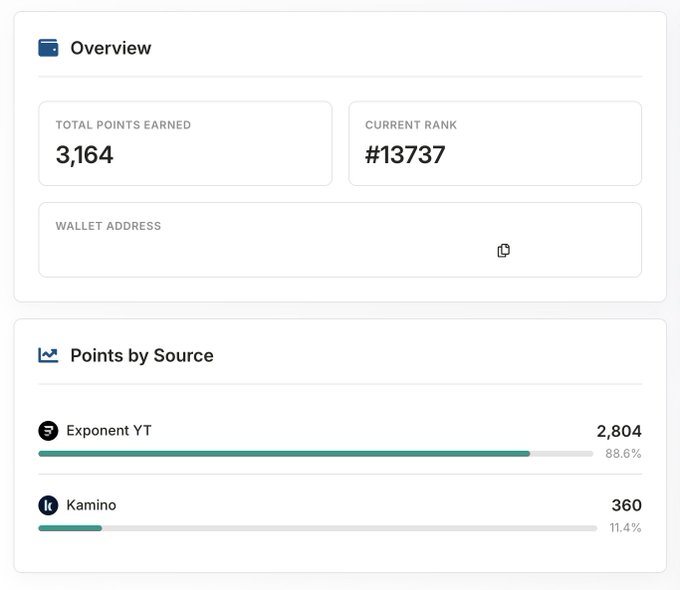Click the Points by Source heading
This screenshot has height=590, width=680.
click(142, 355)
